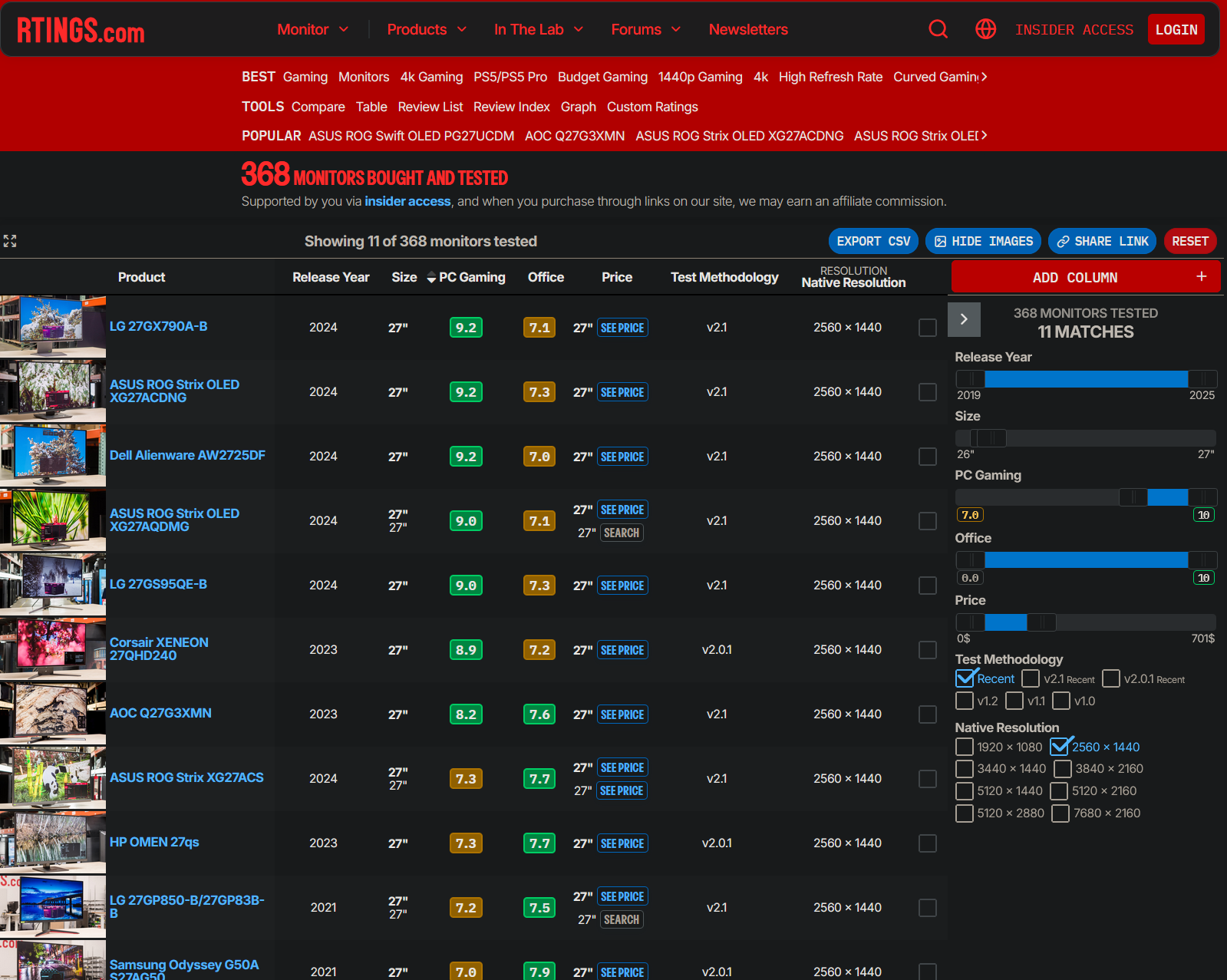Image resolution: width=1227 pixels, height=980 pixels.
Task: Open LG 27GX790A-B product thumbnail
Action: [x=53, y=327]
